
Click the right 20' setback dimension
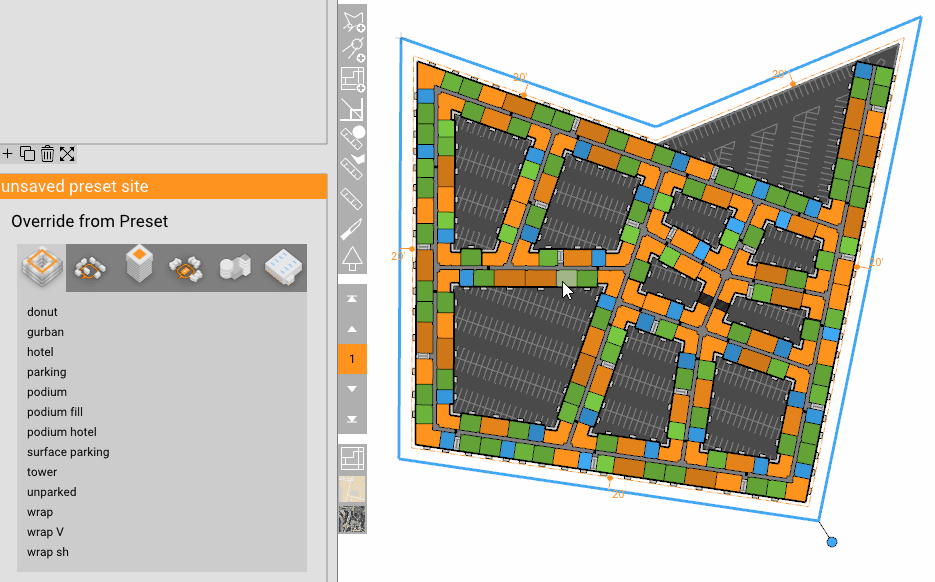[875, 262]
